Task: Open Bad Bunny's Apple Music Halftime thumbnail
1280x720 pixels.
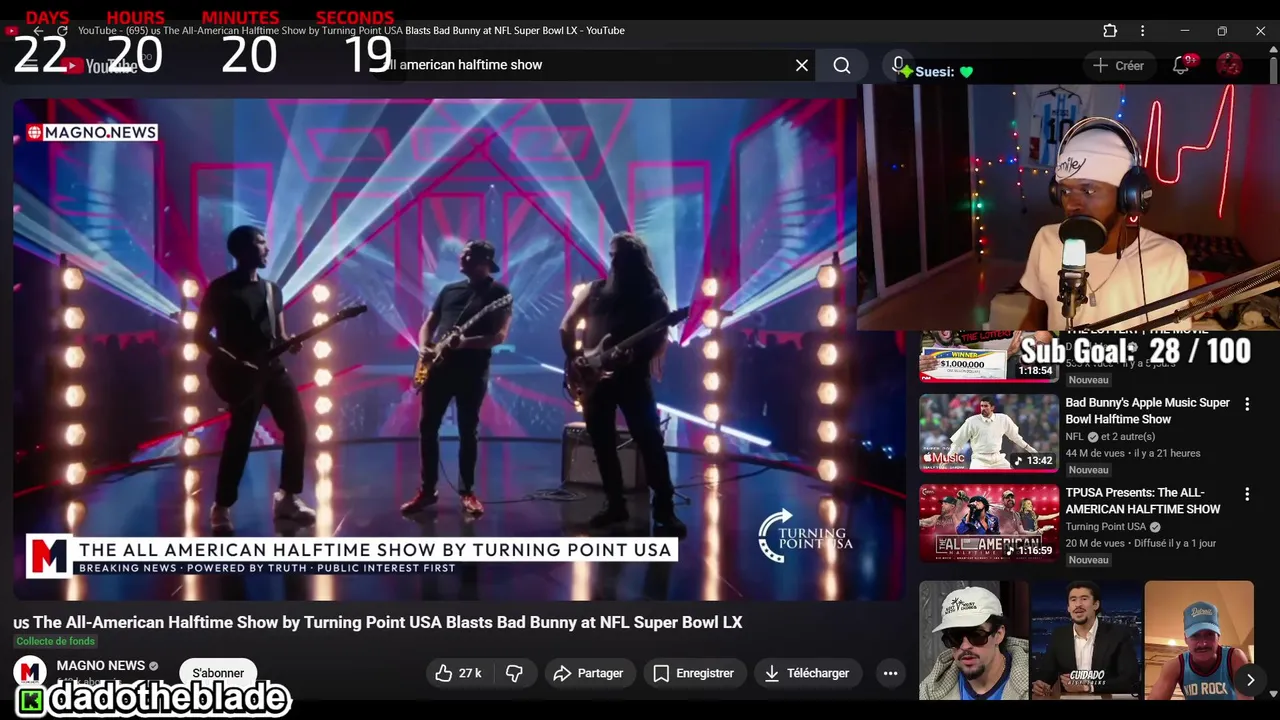Action: [x=989, y=432]
